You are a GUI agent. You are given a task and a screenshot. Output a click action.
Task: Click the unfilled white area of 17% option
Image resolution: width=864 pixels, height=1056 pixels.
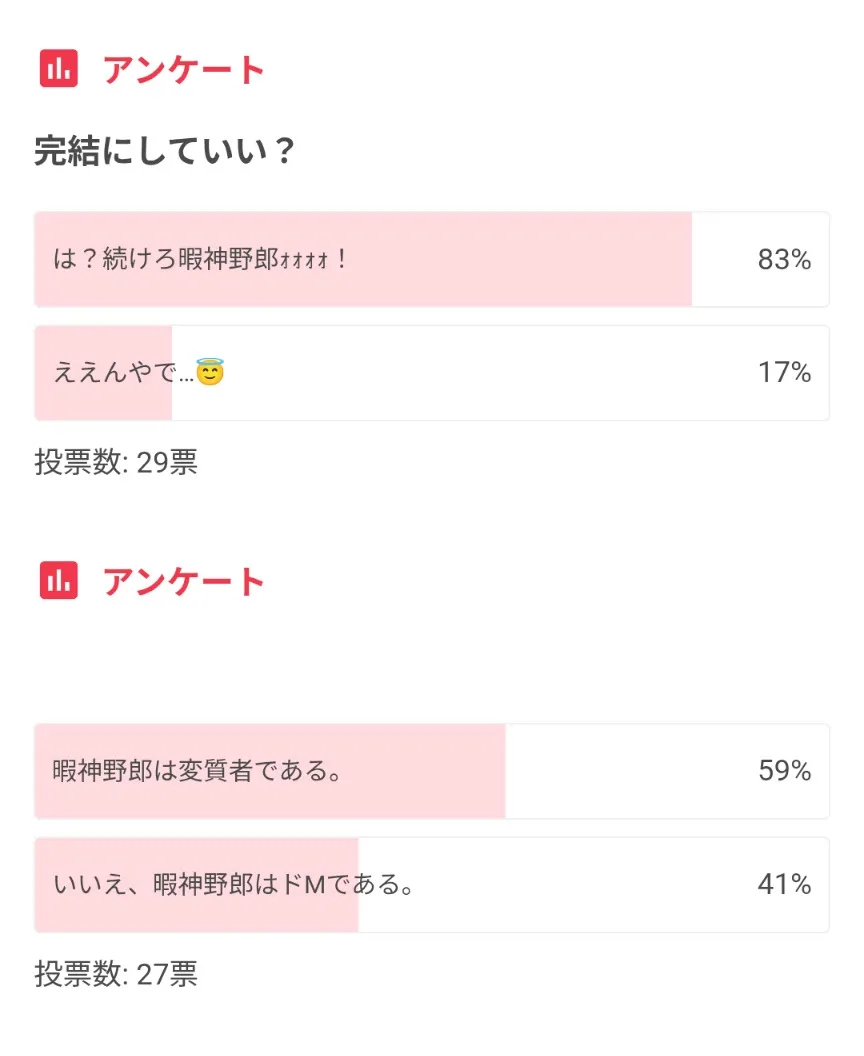coord(500,373)
